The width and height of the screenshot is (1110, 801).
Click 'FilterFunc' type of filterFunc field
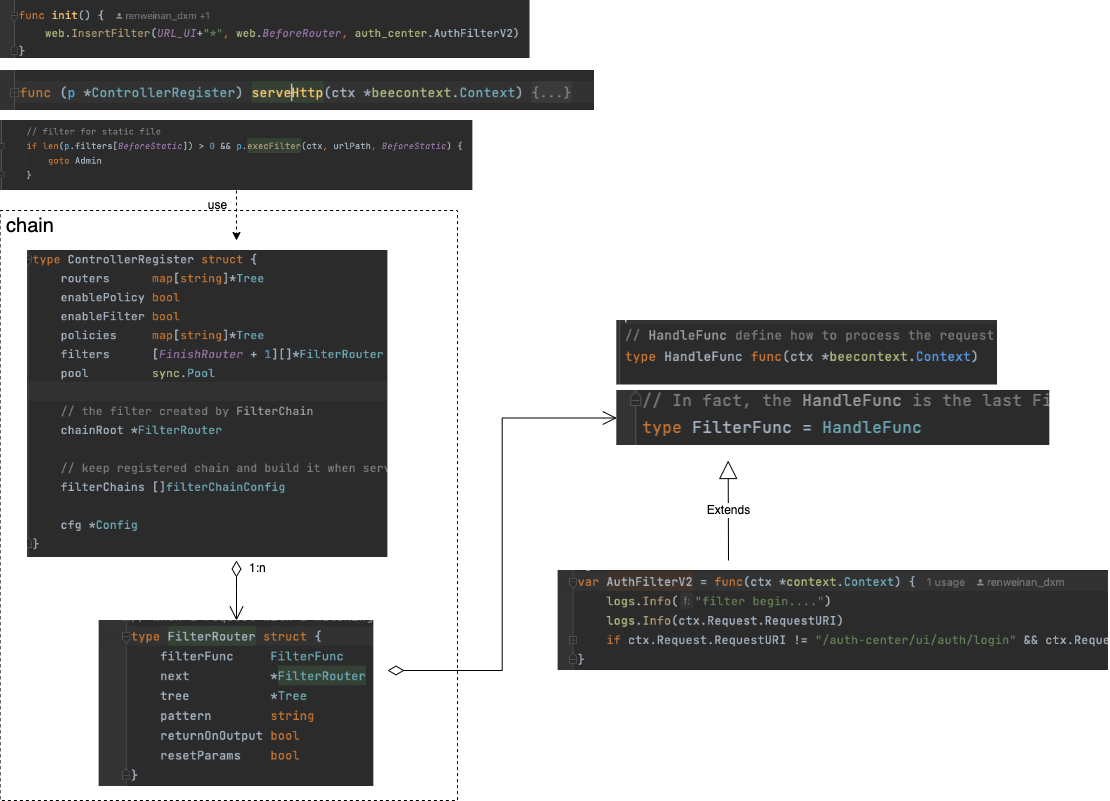click(307, 657)
